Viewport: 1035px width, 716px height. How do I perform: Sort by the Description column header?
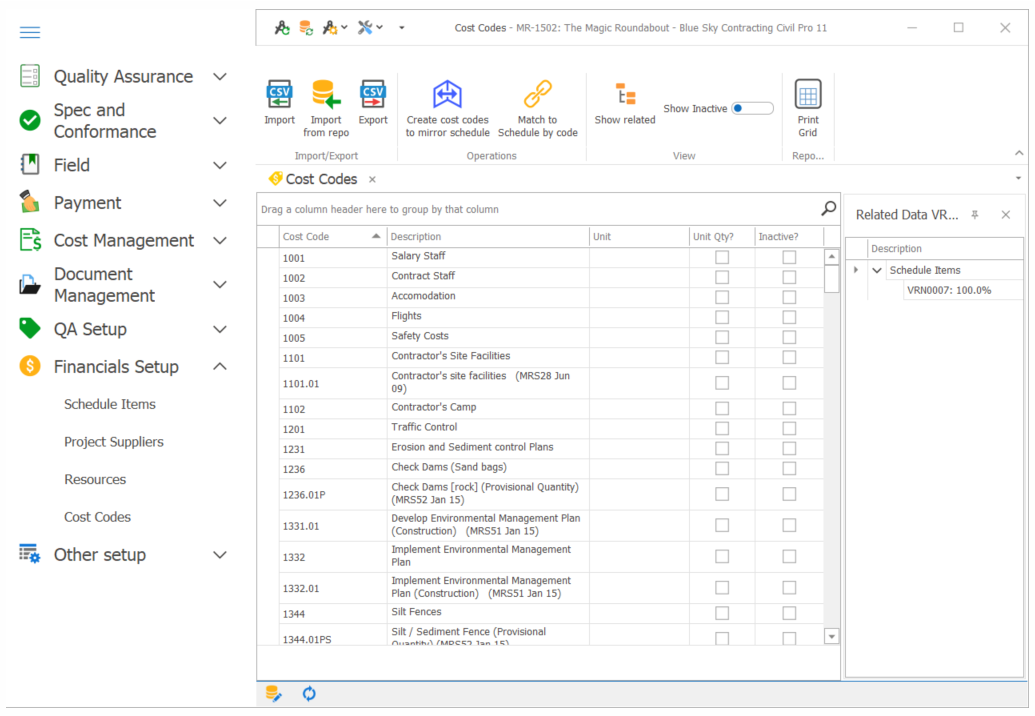[x=488, y=236]
